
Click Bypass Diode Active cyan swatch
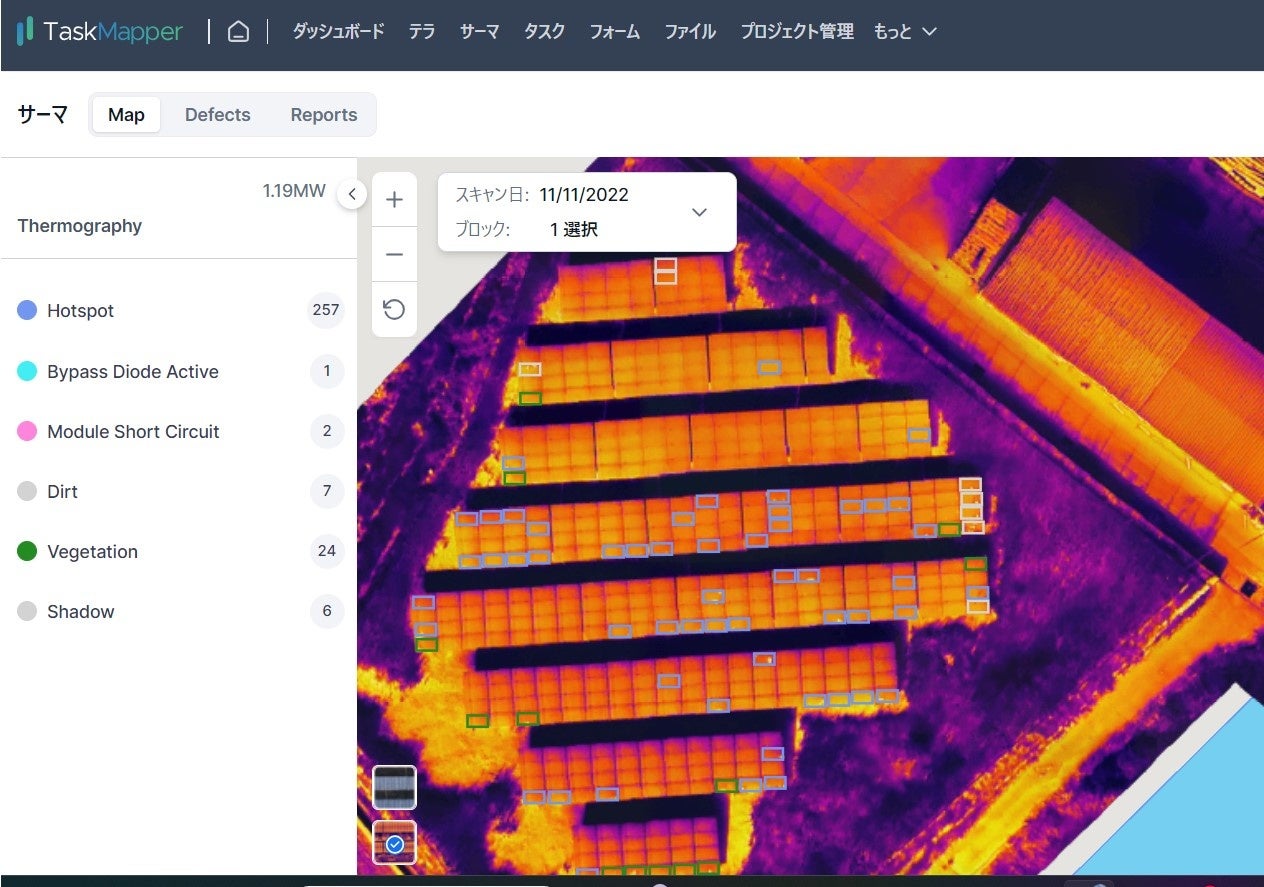pos(28,371)
